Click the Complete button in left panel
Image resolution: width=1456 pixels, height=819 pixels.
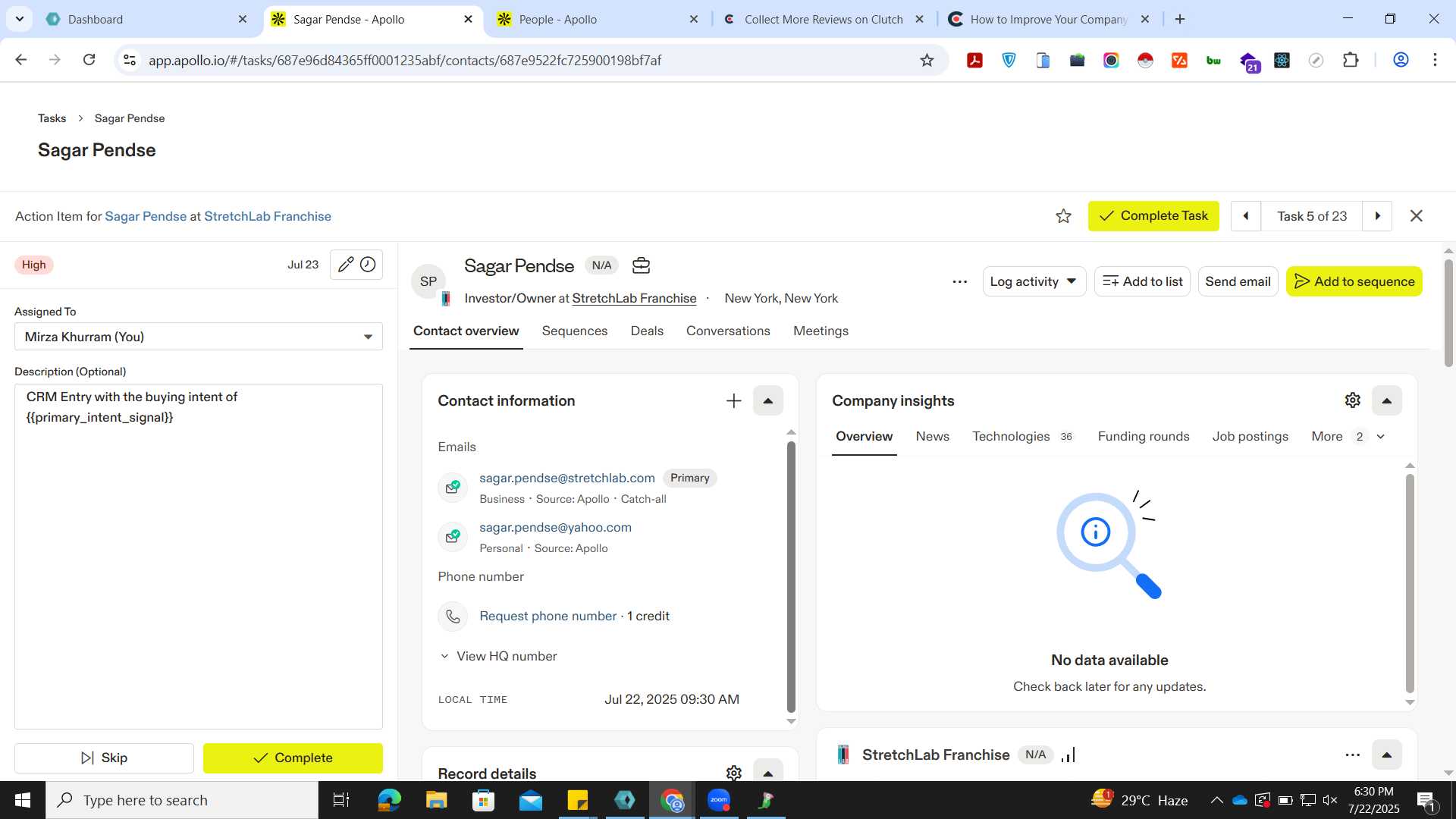click(x=293, y=758)
